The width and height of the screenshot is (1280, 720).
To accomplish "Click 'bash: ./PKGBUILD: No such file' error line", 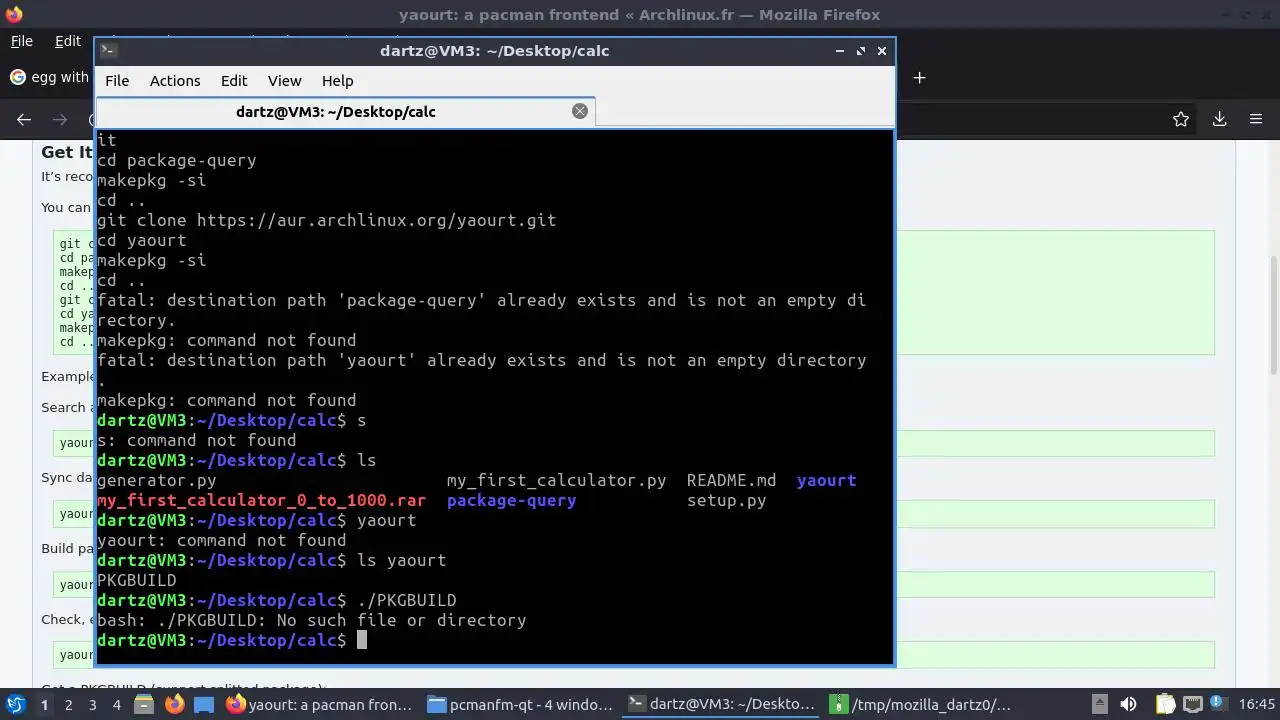I will [311, 620].
